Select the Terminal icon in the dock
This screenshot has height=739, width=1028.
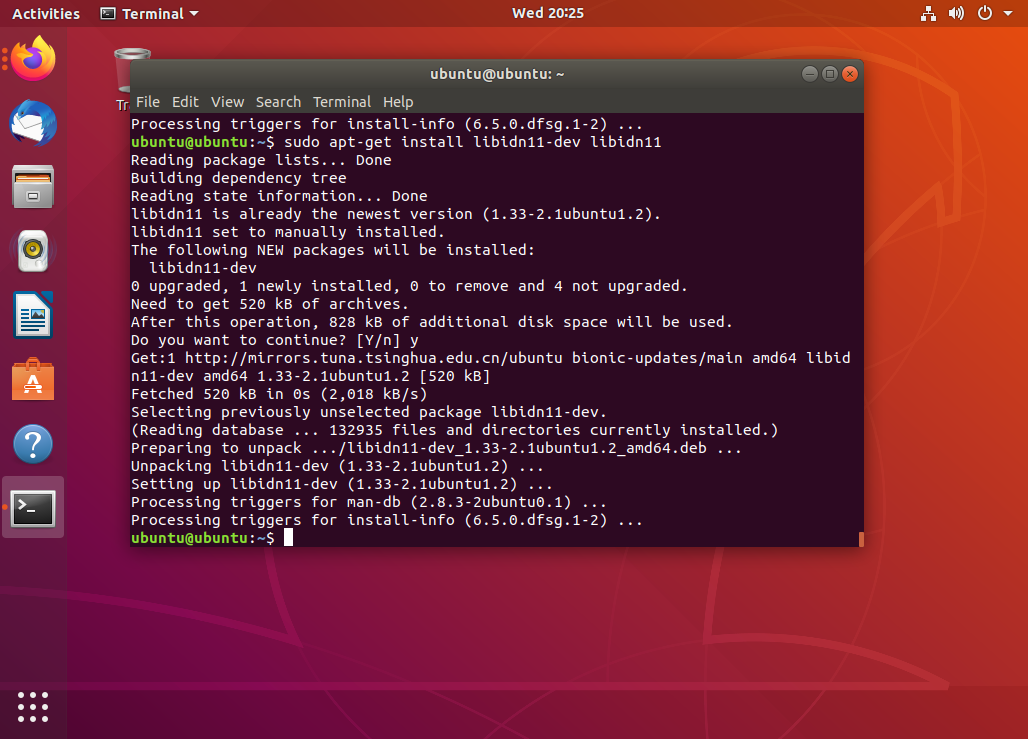point(33,507)
